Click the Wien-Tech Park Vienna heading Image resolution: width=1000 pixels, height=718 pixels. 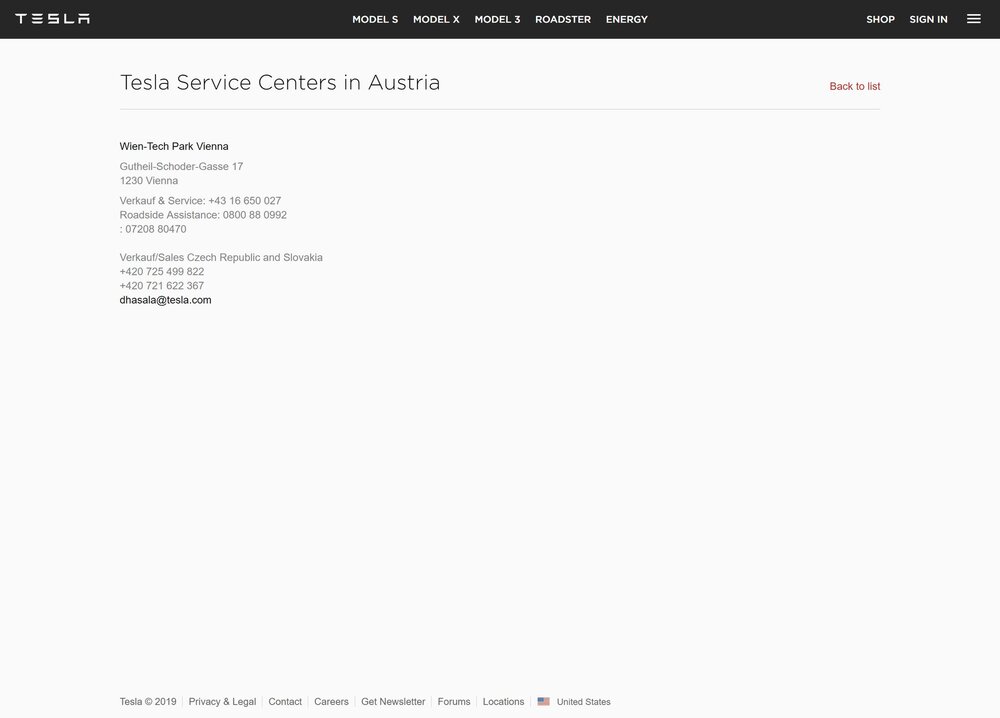tap(174, 146)
